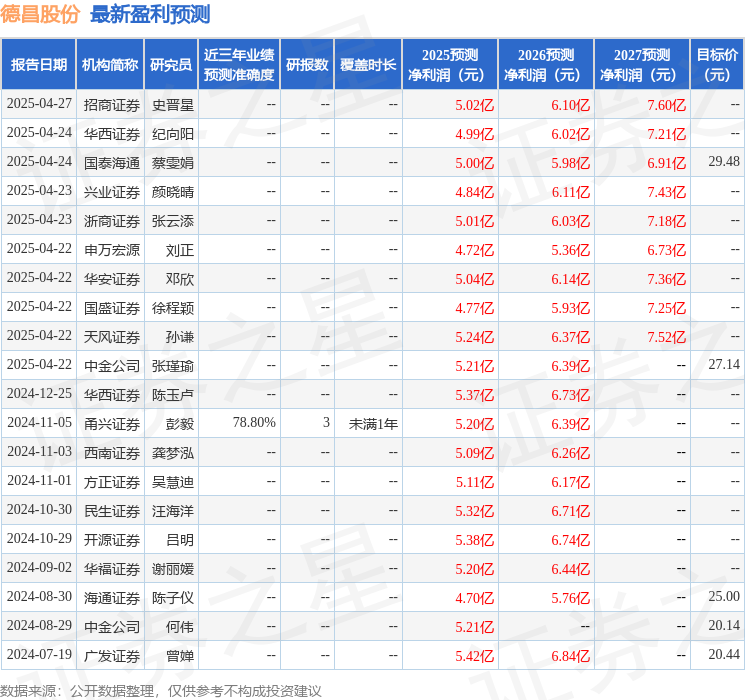Click the 德昌股份 title text
Image resolution: width=745 pixels, height=700 pixels.
[40, 14]
